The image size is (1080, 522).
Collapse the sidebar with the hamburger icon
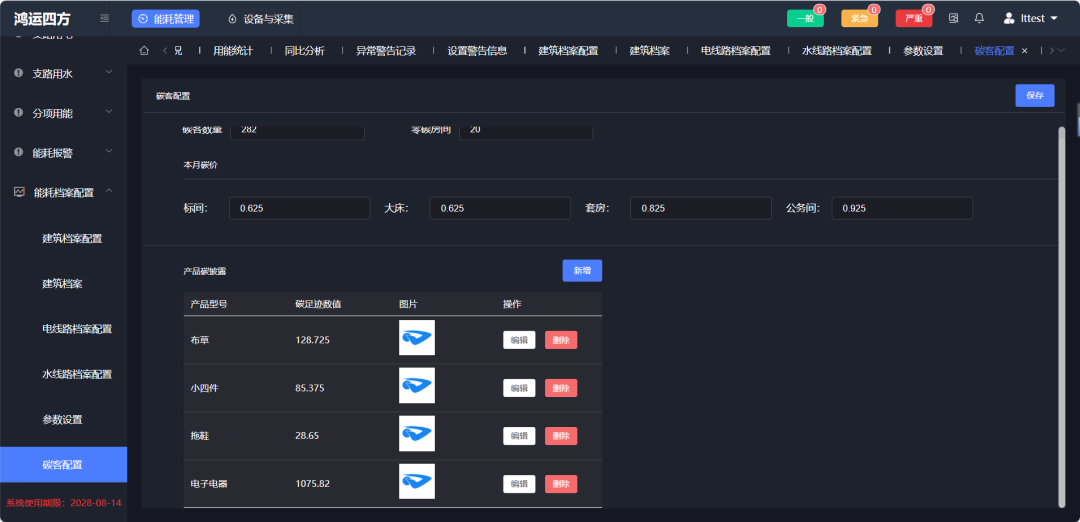pos(105,18)
